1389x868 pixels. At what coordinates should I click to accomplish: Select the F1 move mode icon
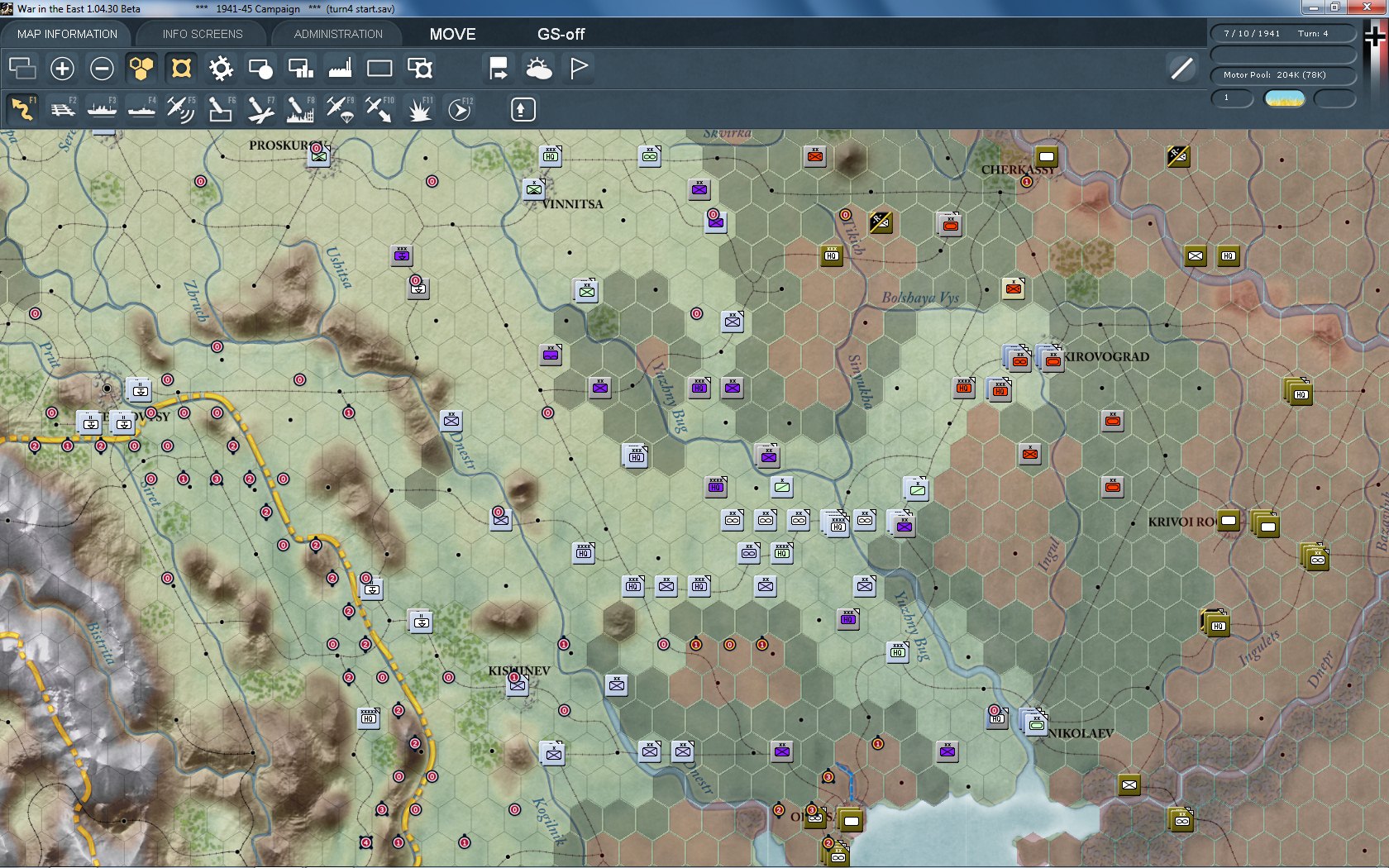coord(22,109)
